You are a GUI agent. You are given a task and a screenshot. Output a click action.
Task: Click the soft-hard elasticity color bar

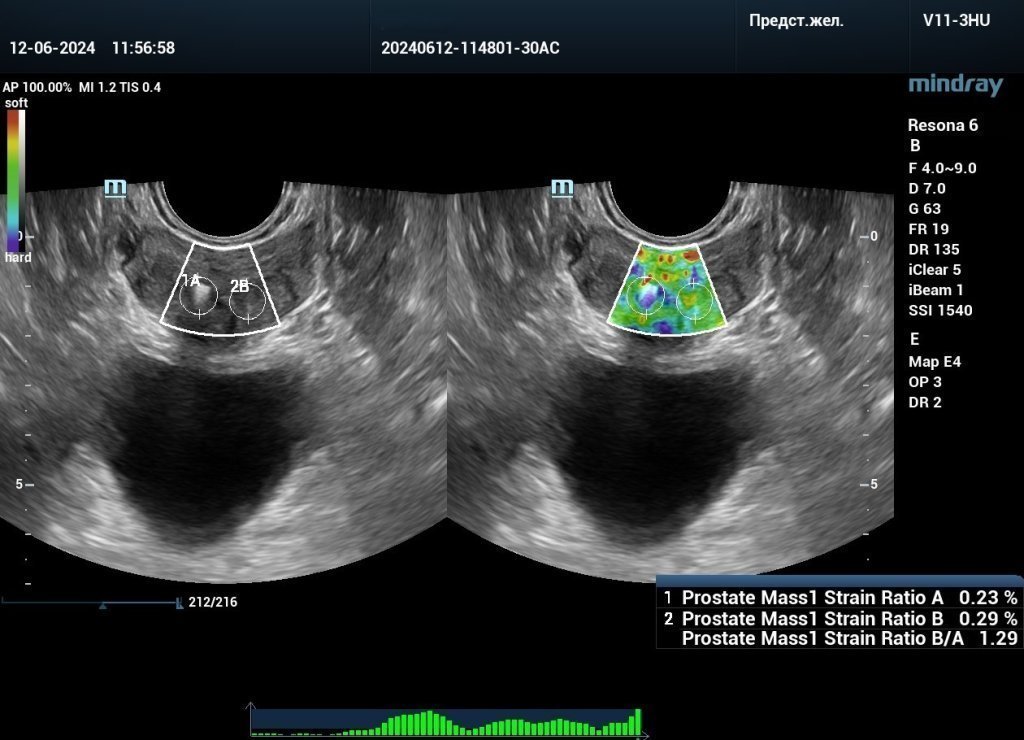point(14,180)
